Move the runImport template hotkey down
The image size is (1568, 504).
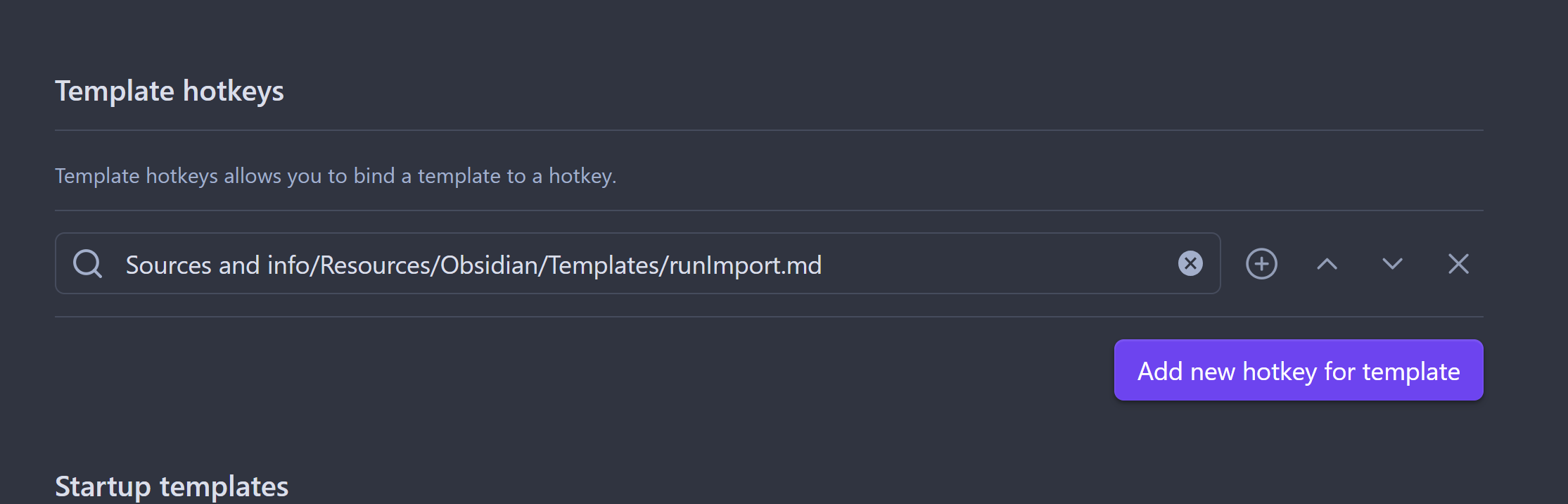[1392, 264]
